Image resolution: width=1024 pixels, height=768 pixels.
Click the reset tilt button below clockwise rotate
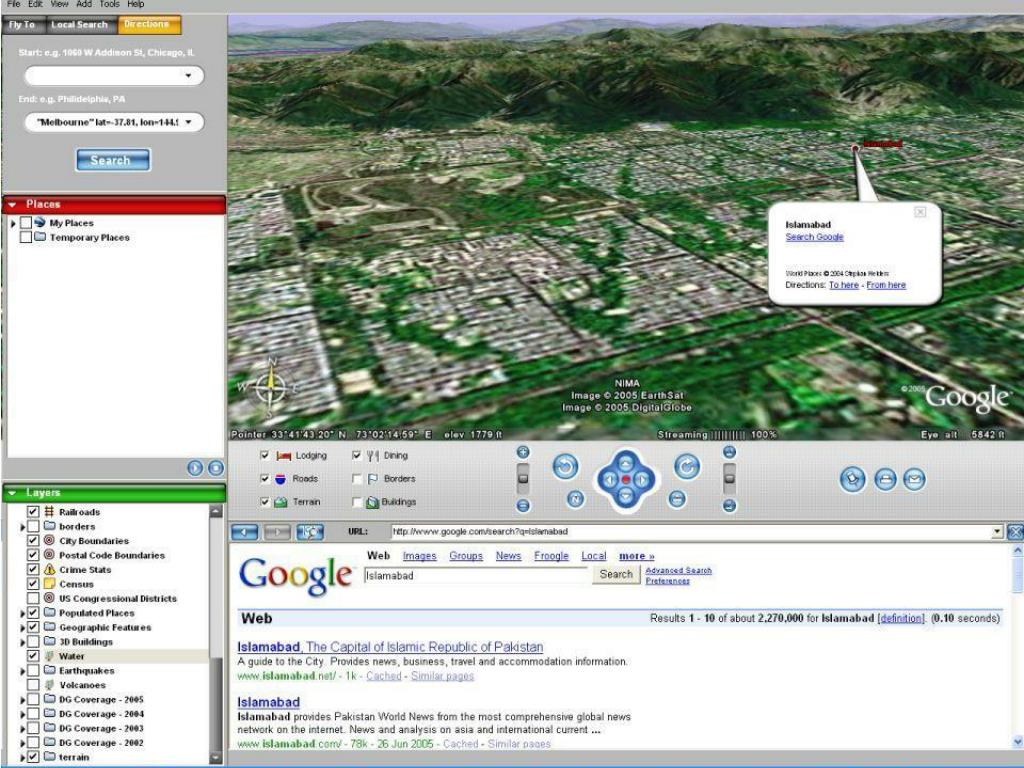[x=677, y=499]
